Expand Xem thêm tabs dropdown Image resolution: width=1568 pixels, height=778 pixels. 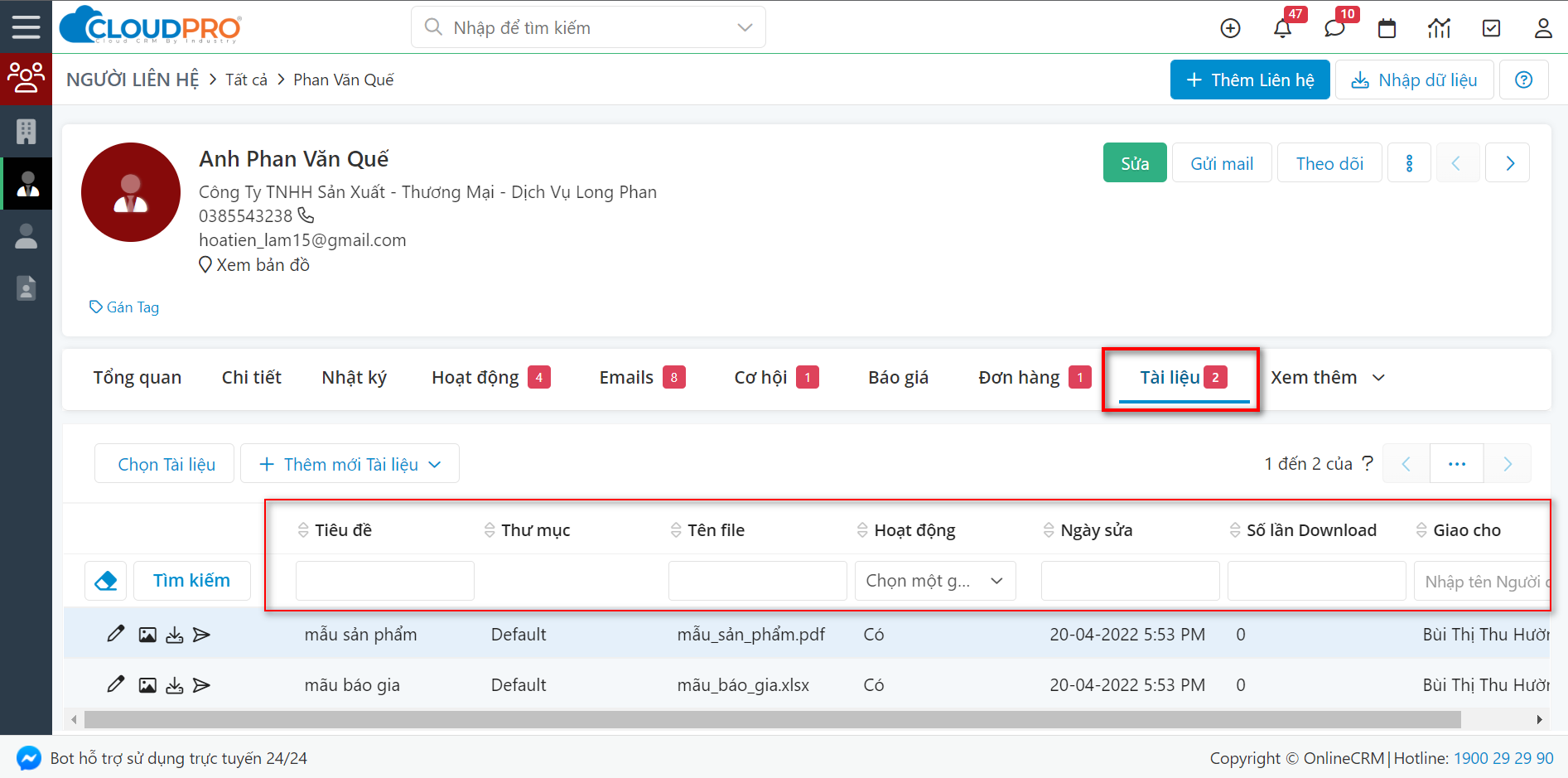coord(1328,378)
